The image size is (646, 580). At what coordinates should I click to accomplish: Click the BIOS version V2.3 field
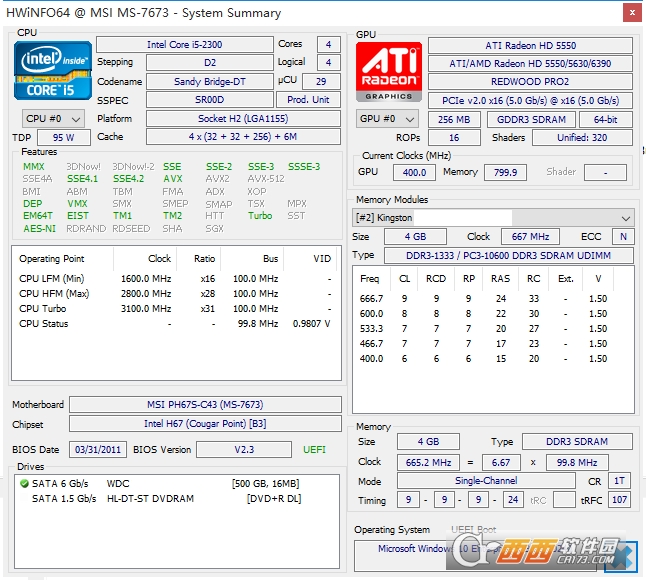[244, 449]
